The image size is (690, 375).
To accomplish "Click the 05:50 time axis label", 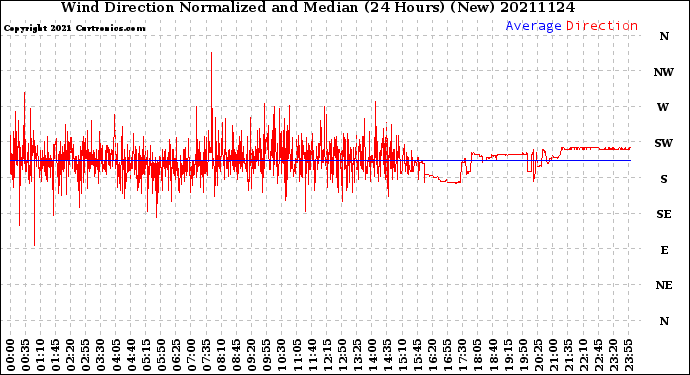I will 161,355.
